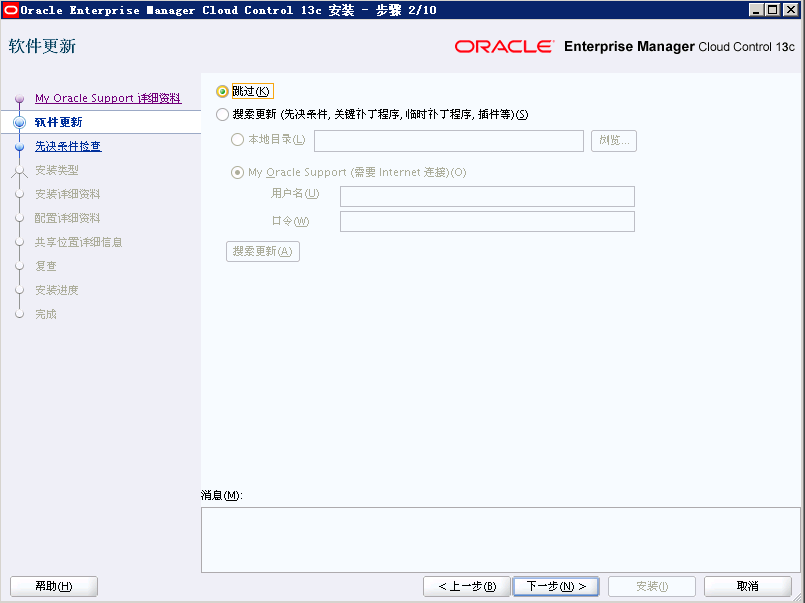The width and height of the screenshot is (805, 603).
Task: Choose the My Oracle Support Internet radio button
Action: click(237, 172)
